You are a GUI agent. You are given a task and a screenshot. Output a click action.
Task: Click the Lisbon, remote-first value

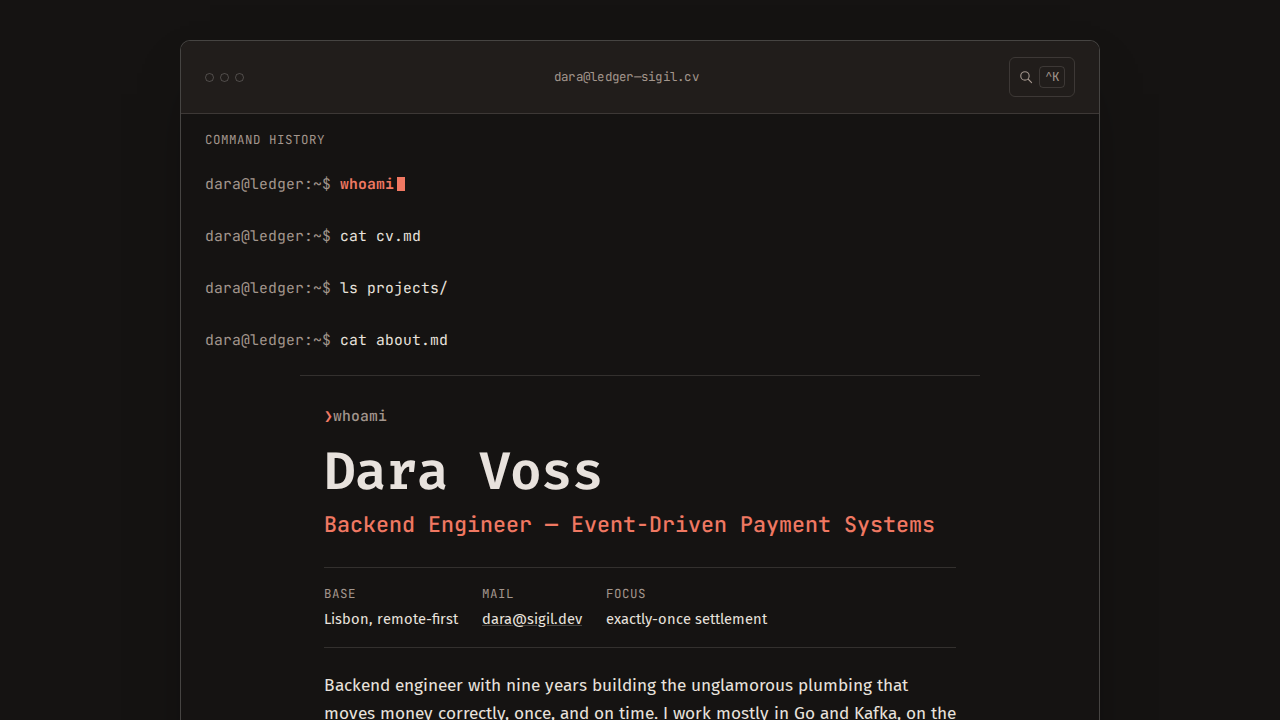pos(391,619)
